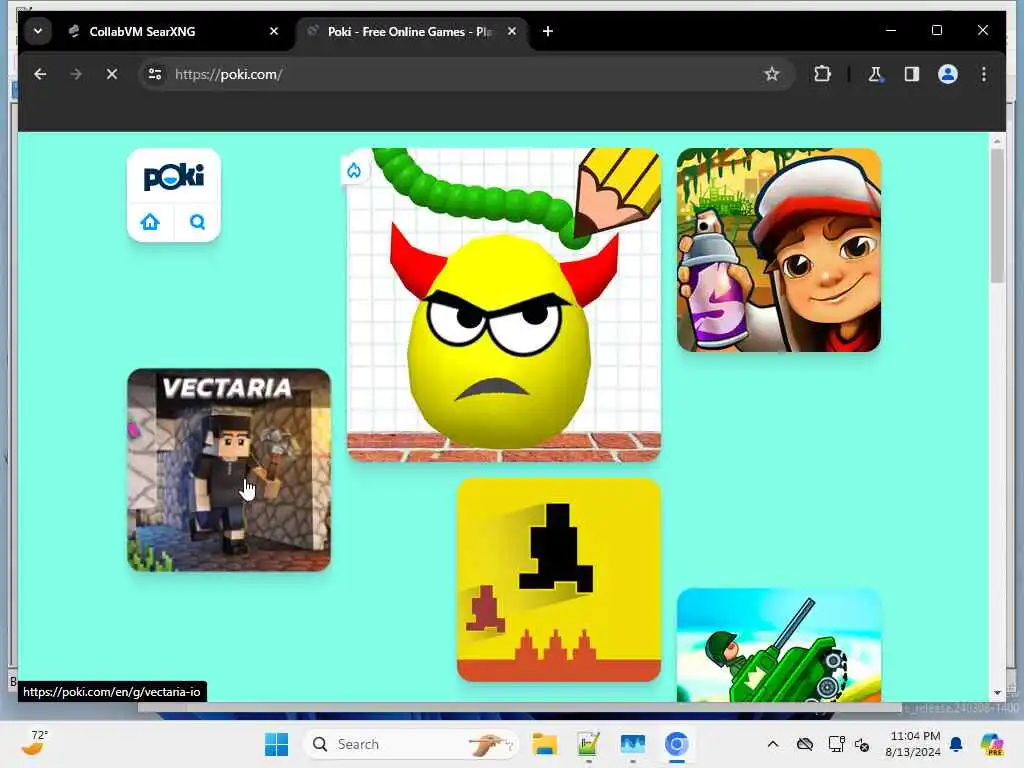Expand the tab search dropdown
Screen dimensions: 1024x768
coord(38,31)
